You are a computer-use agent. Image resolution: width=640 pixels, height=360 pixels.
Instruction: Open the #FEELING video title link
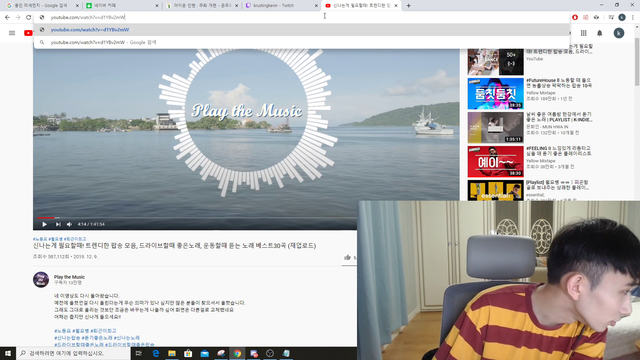[x=559, y=151]
